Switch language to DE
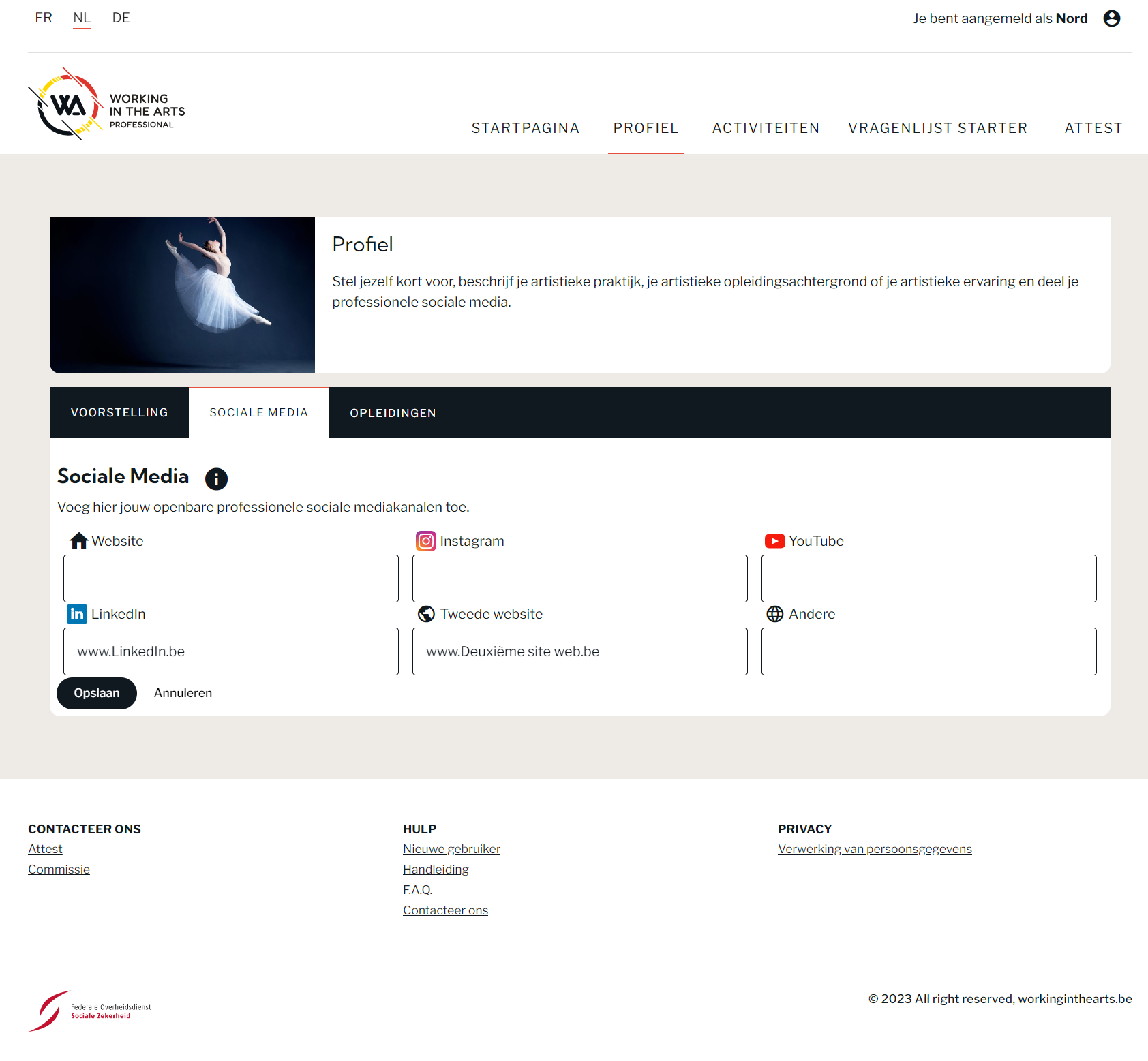 tap(121, 18)
